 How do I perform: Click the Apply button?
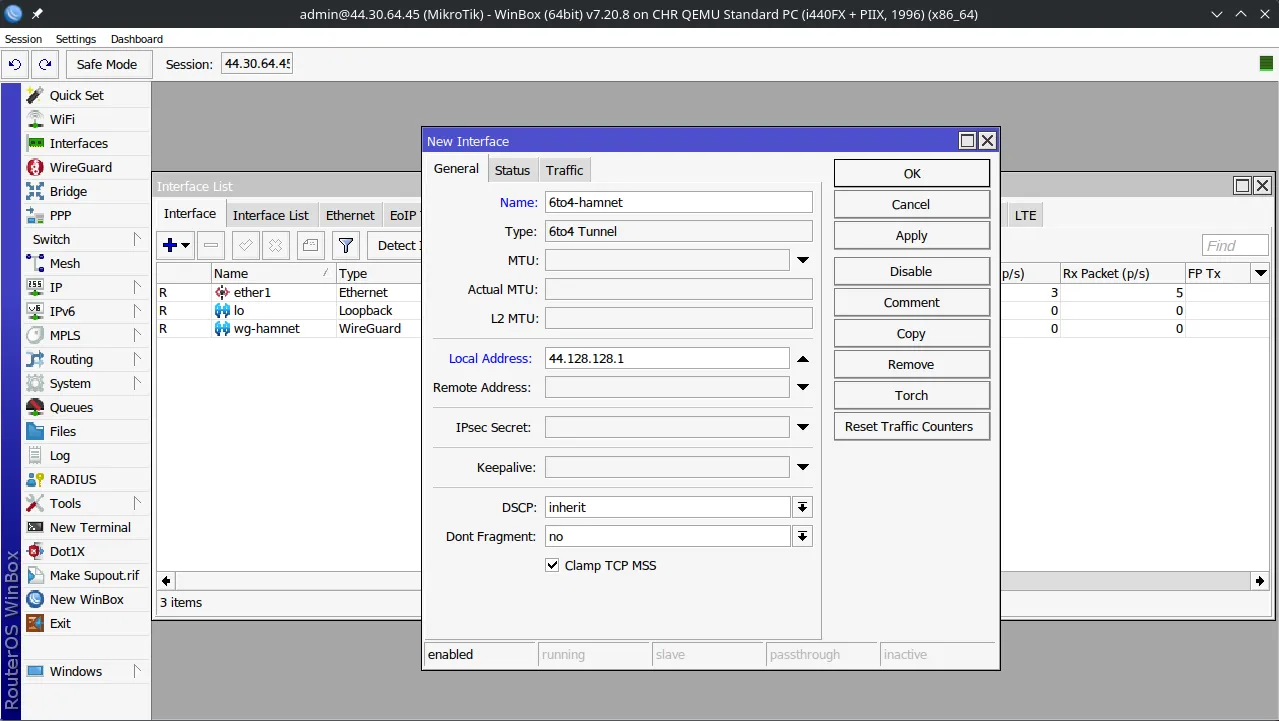point(911,236)
